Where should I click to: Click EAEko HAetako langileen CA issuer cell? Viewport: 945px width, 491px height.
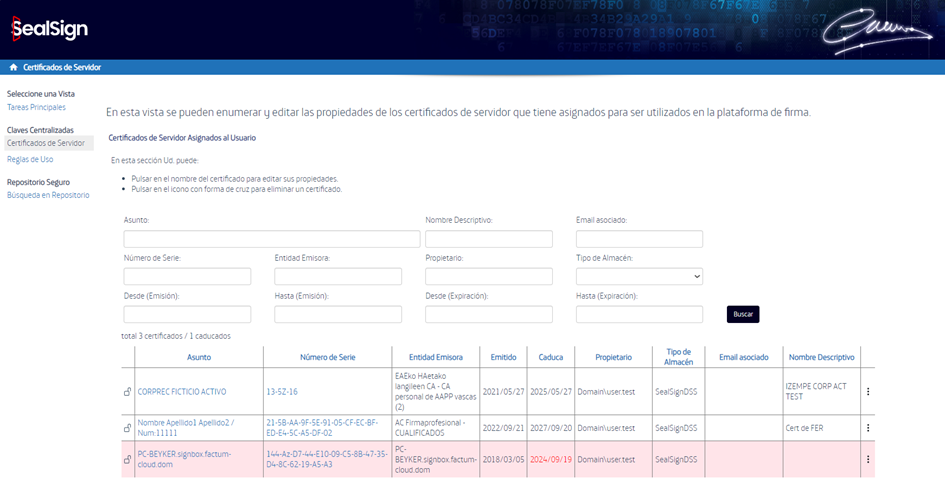(435, 392)
